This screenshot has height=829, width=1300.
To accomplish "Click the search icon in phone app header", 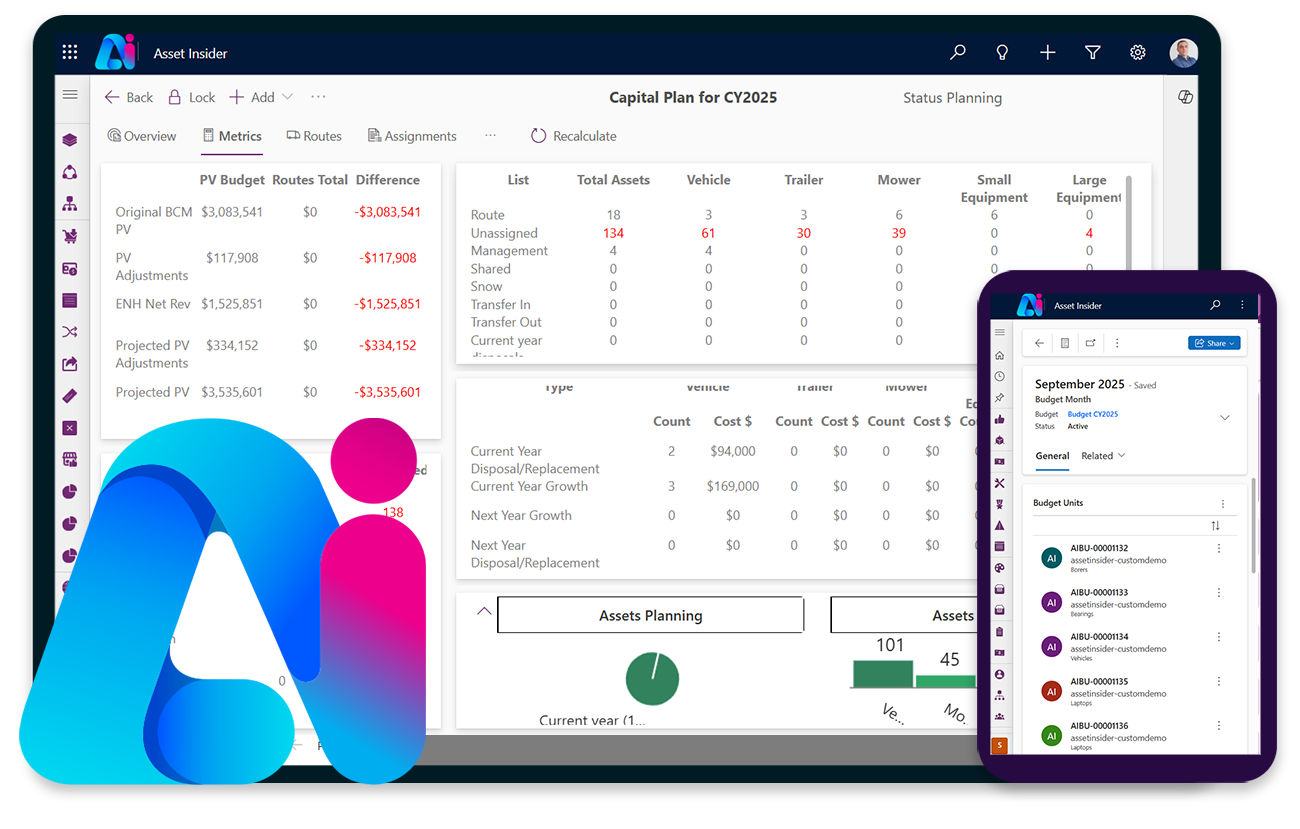I will point(1215,305).
